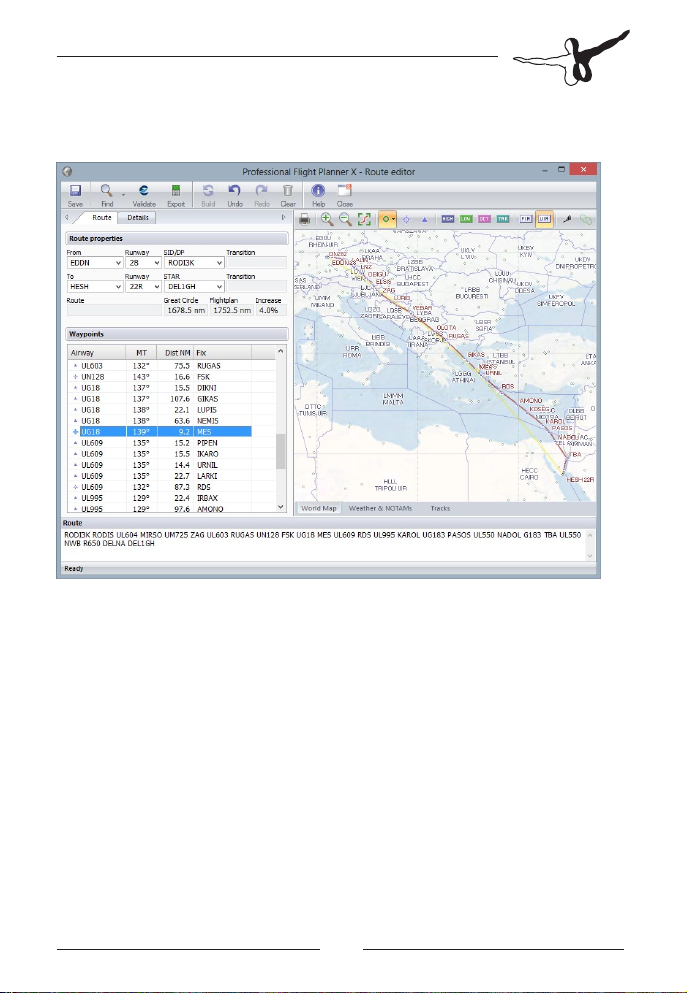Click the Great Circle 1678.5 nm value

(185, 310)
